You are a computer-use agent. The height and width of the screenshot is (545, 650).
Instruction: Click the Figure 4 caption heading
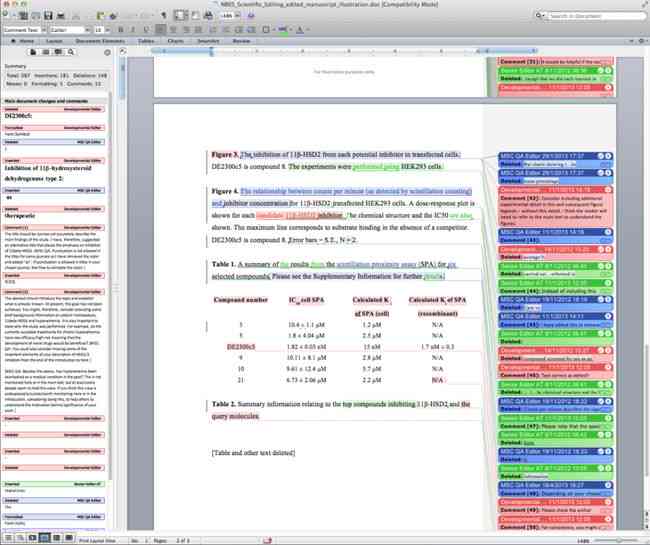tap(225, 191)
